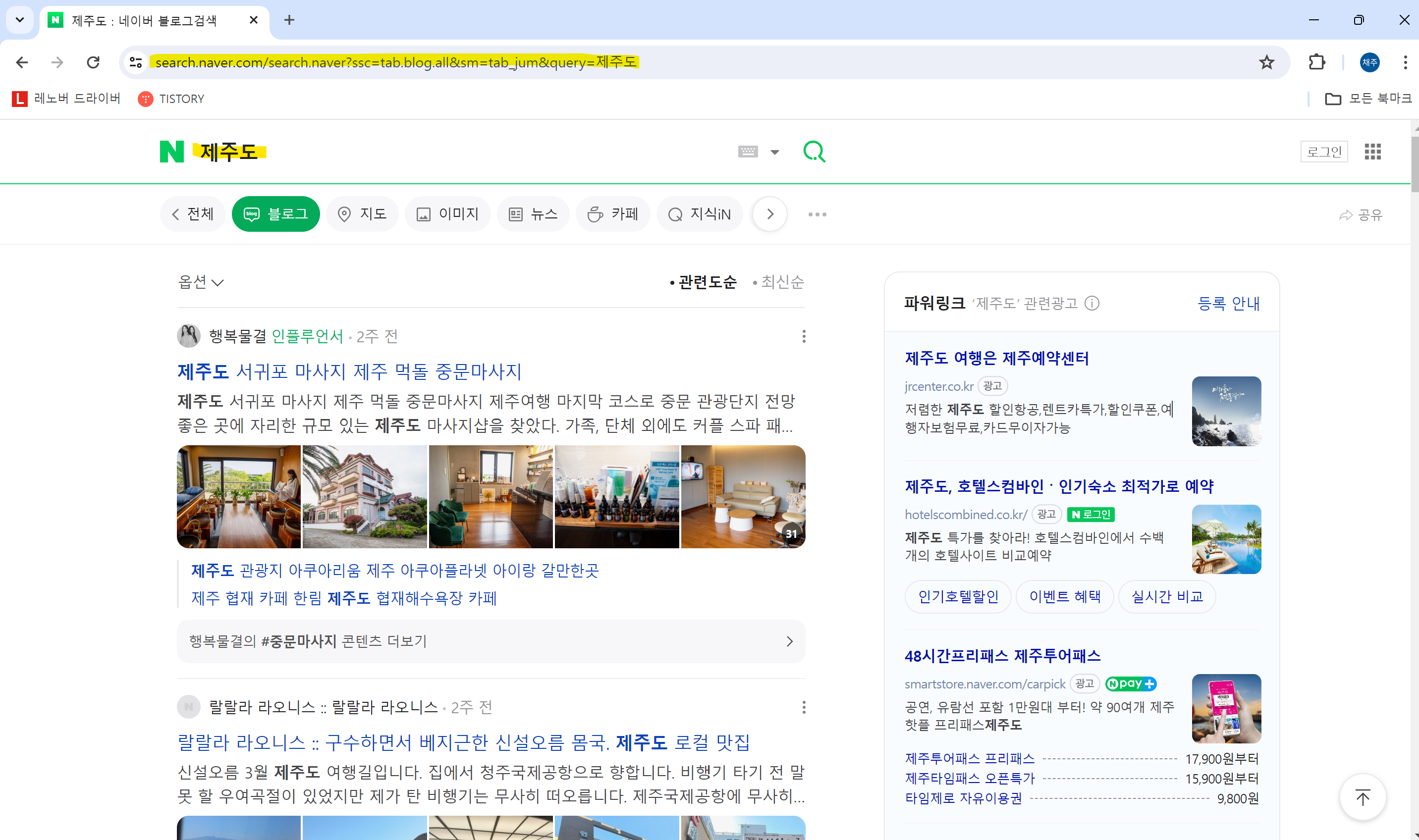Open the Naver apps grid icon

(x=1372, y=152)
